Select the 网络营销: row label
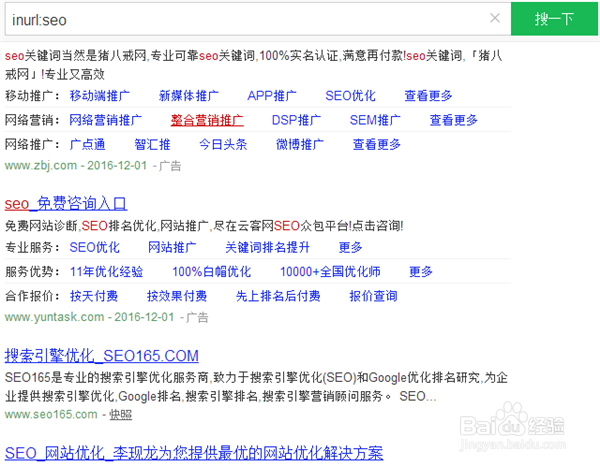Viewport: 600px width, 466px height. pos(33,120)
